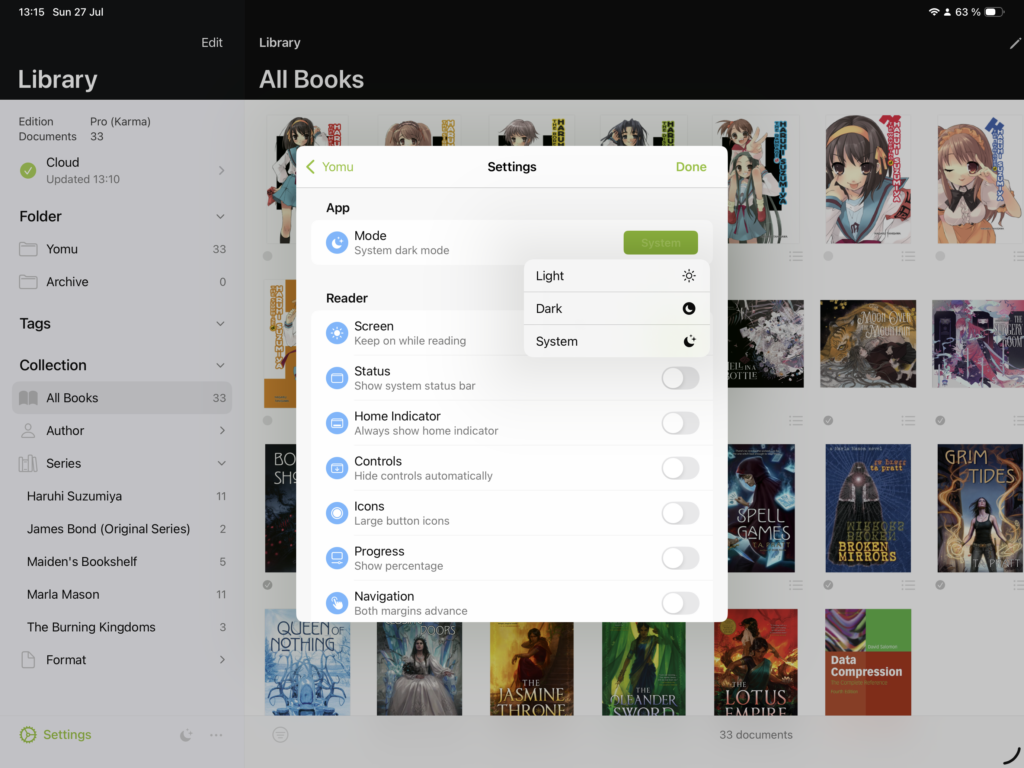Click the Author person icon
This screenshot has height=768, width=1024.
point(28,430)
